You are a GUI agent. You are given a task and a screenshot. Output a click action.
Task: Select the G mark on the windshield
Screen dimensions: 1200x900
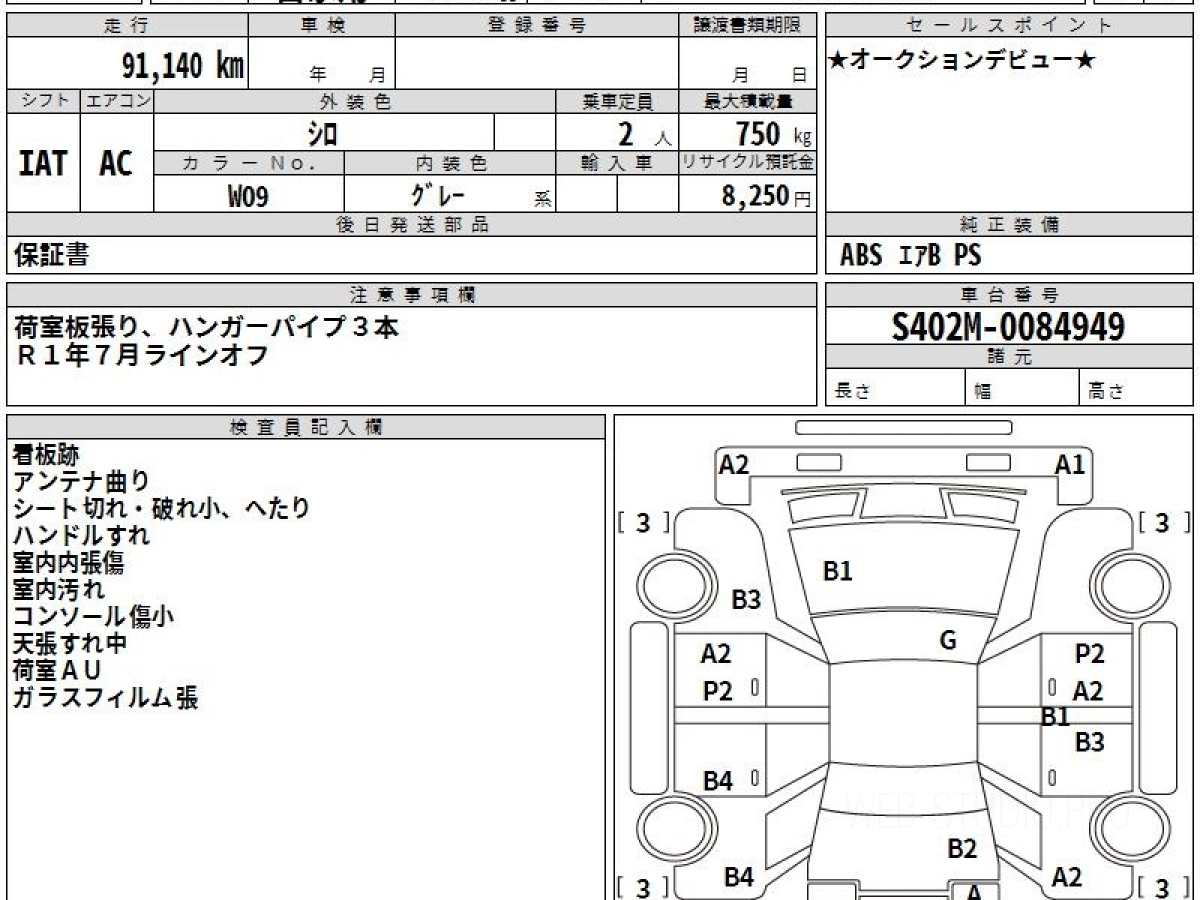pyautogui.click(x=948, y=641)
